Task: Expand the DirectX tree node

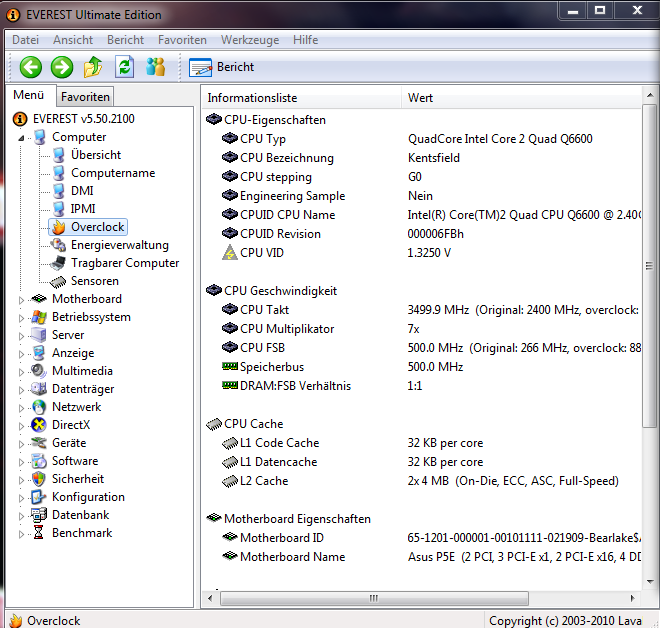Action: 21,426
